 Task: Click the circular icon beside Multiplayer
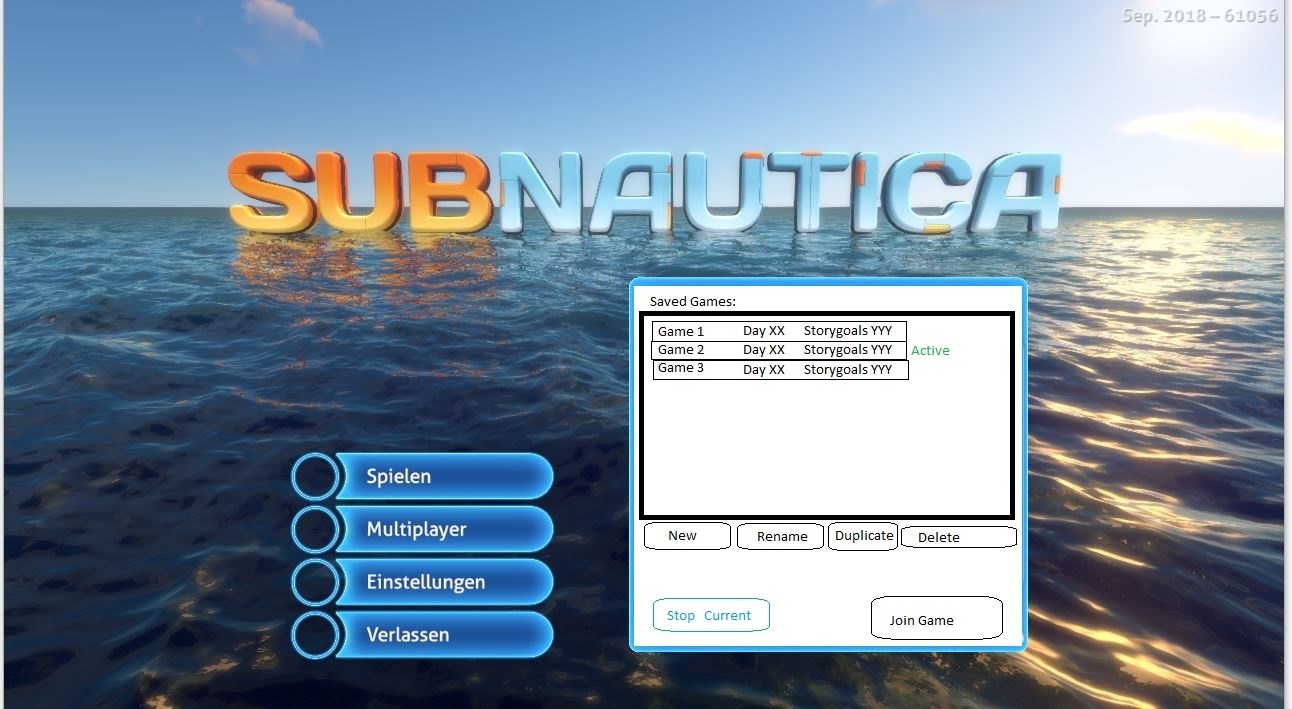coord(316,529)
